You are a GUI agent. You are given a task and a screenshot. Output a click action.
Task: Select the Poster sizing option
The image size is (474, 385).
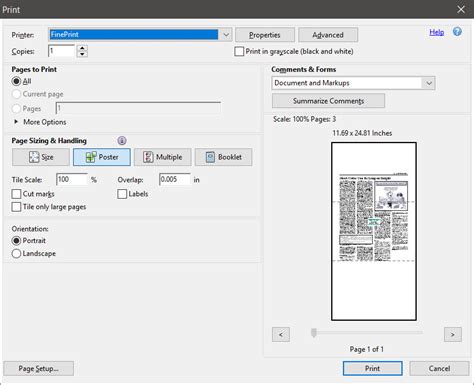click(102, 157)
